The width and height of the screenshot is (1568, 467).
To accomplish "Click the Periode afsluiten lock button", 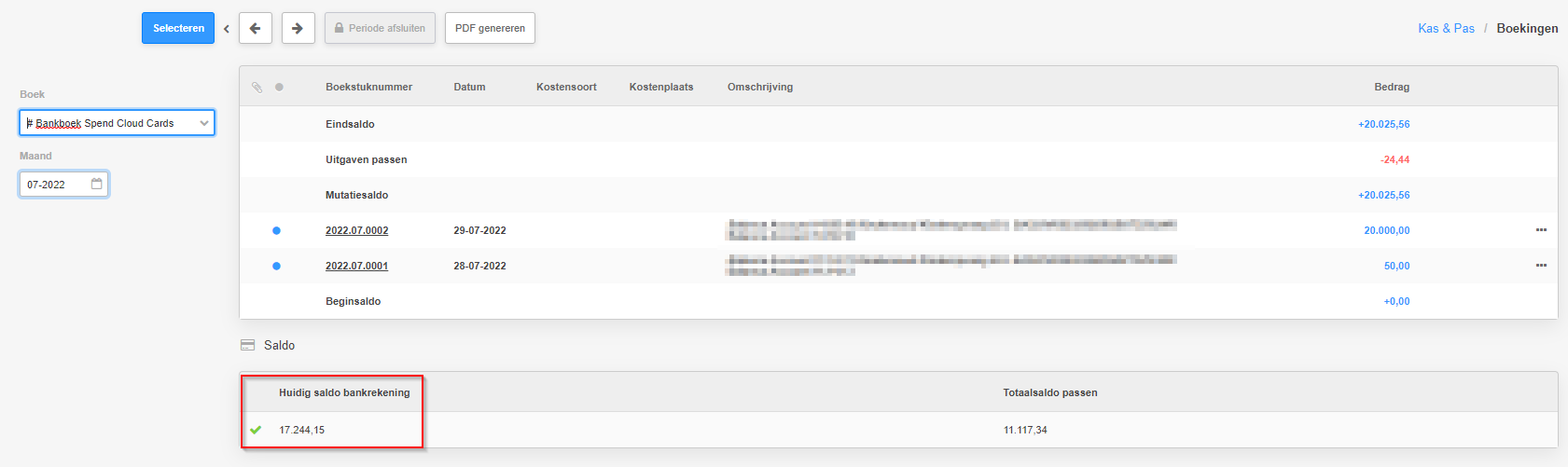I will point(380,28).
